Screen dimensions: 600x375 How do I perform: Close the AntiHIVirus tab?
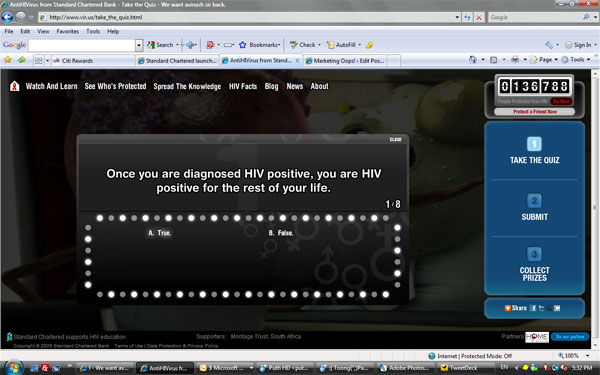[297, 60]
